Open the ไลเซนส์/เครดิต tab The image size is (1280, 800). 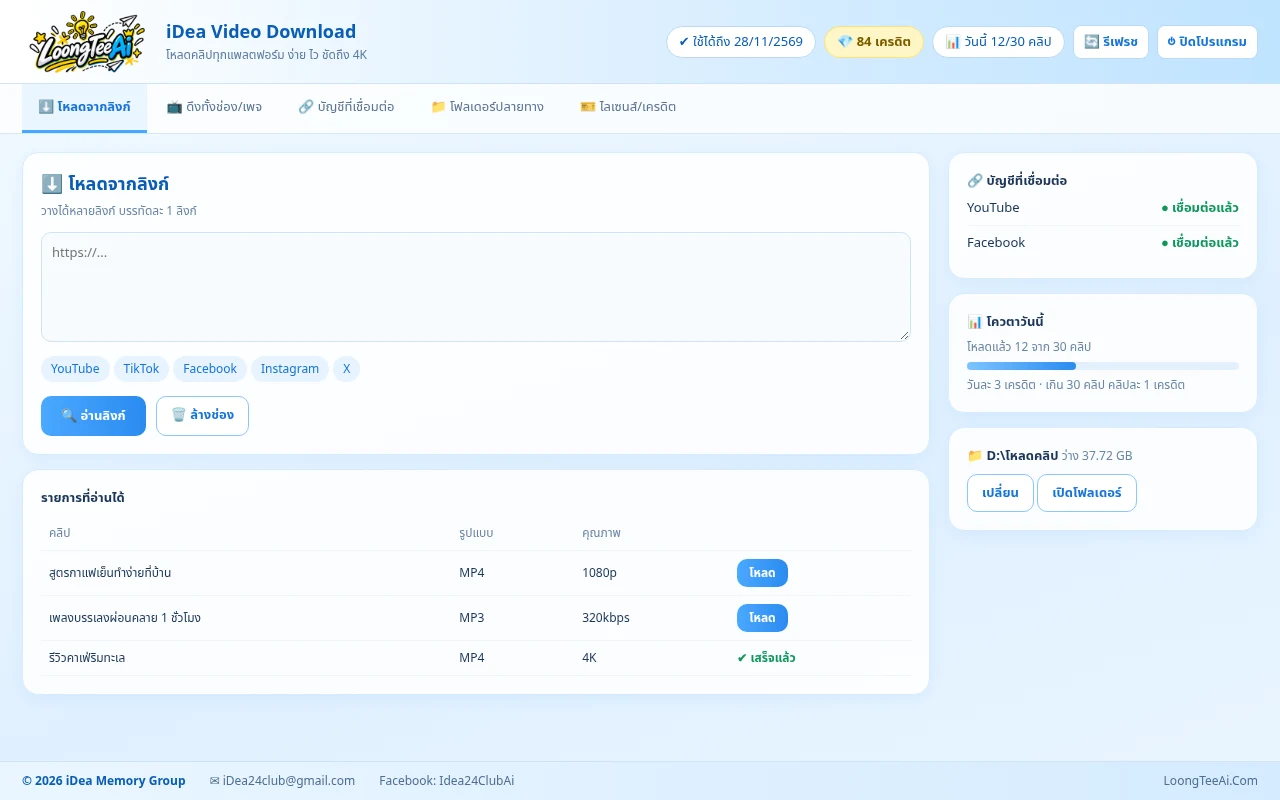click(x=628, y=107)
